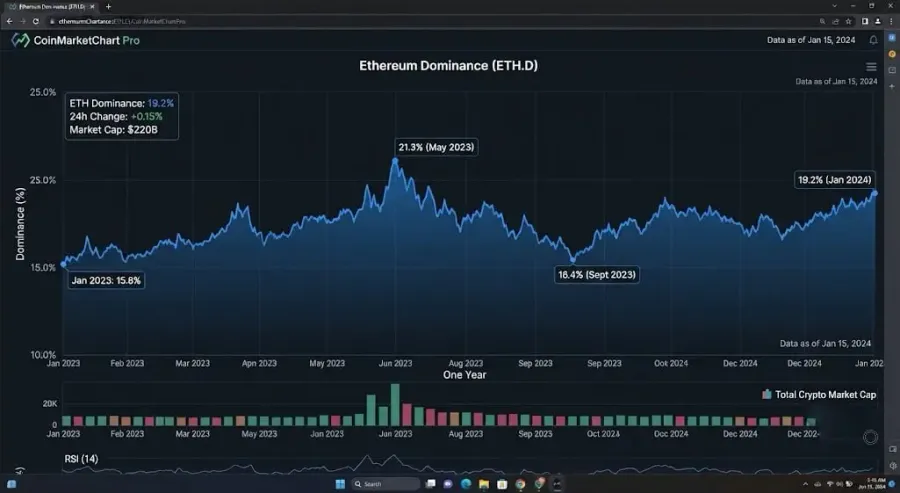The width and height of the screenshot is (900, 493).
Task: Select the 19.2% (Jan 2024) data point label
Action: pos(835,180)
